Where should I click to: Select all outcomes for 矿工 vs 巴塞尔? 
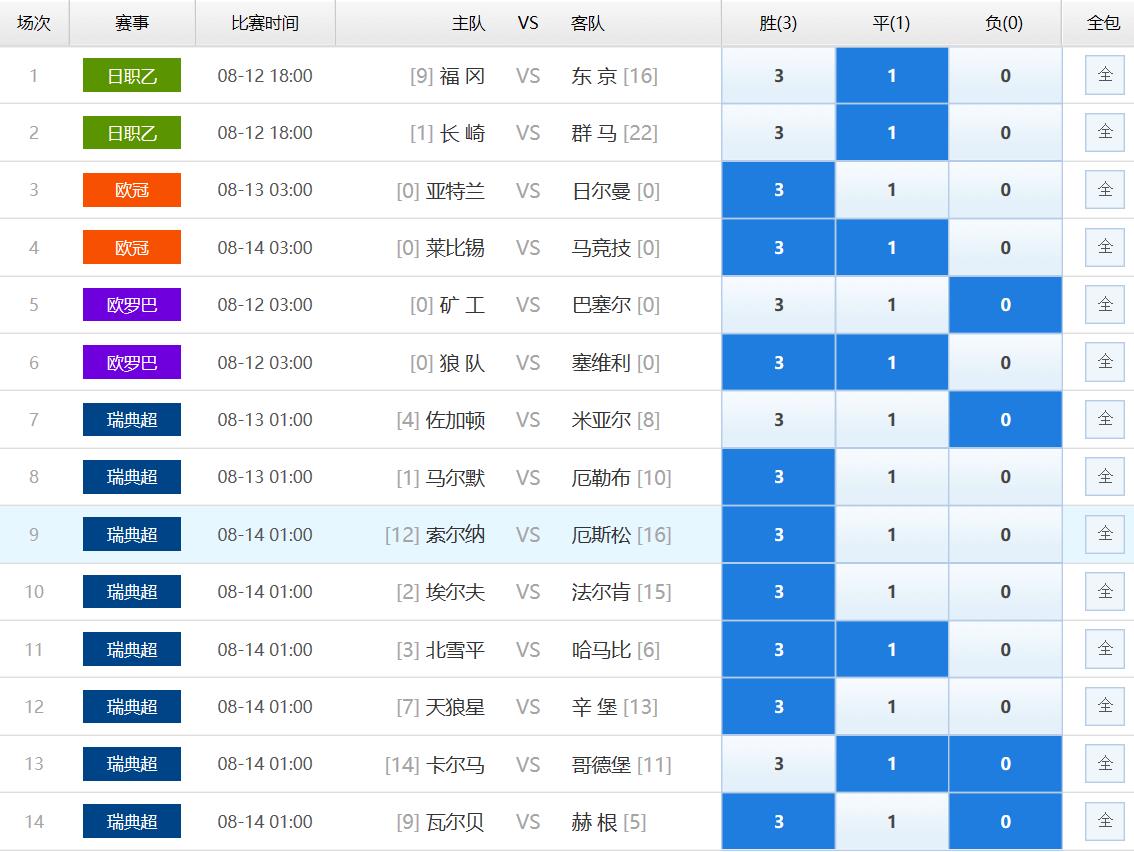click(x=1104, y=304)
